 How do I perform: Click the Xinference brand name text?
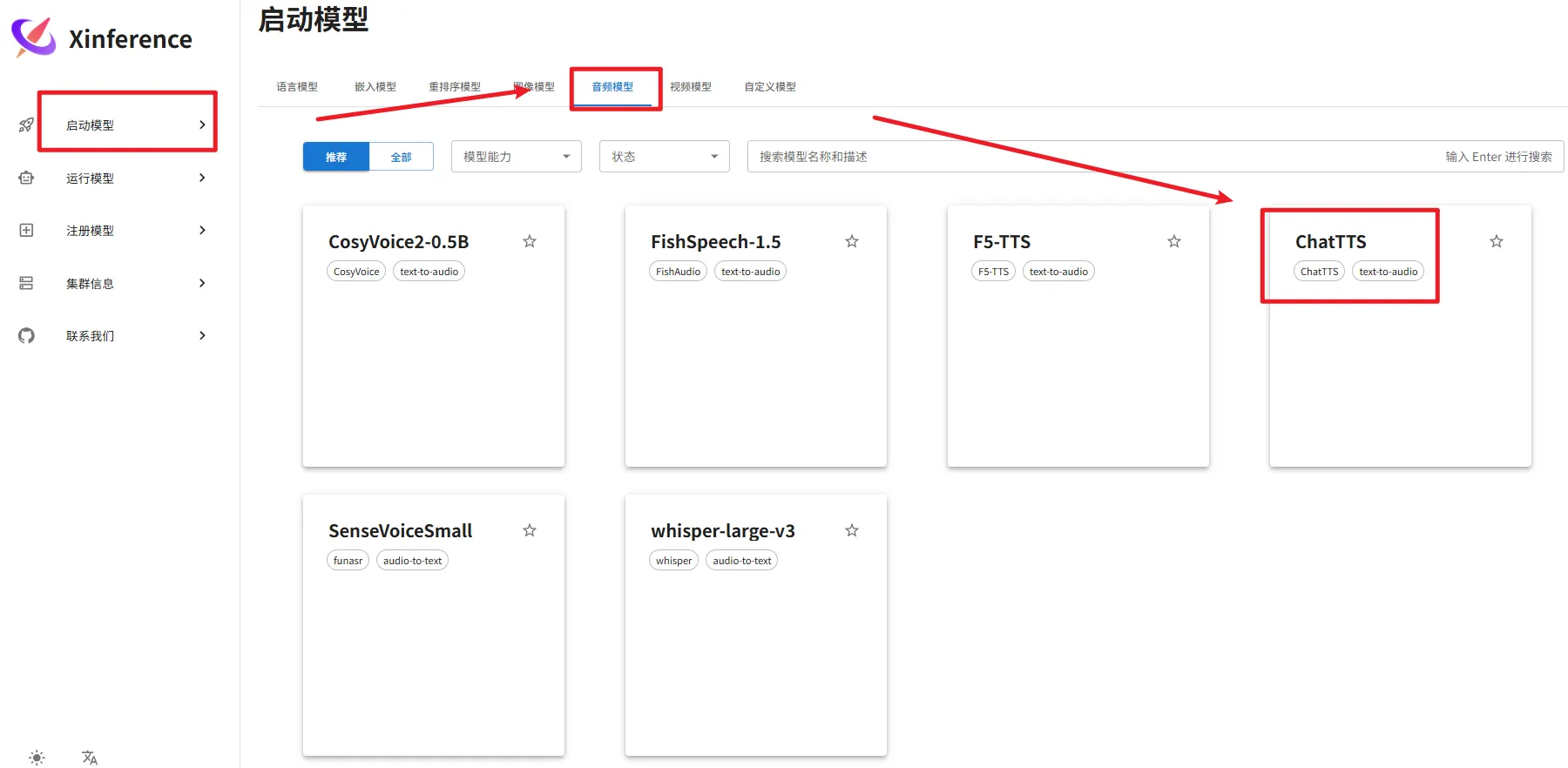[131, 39]
